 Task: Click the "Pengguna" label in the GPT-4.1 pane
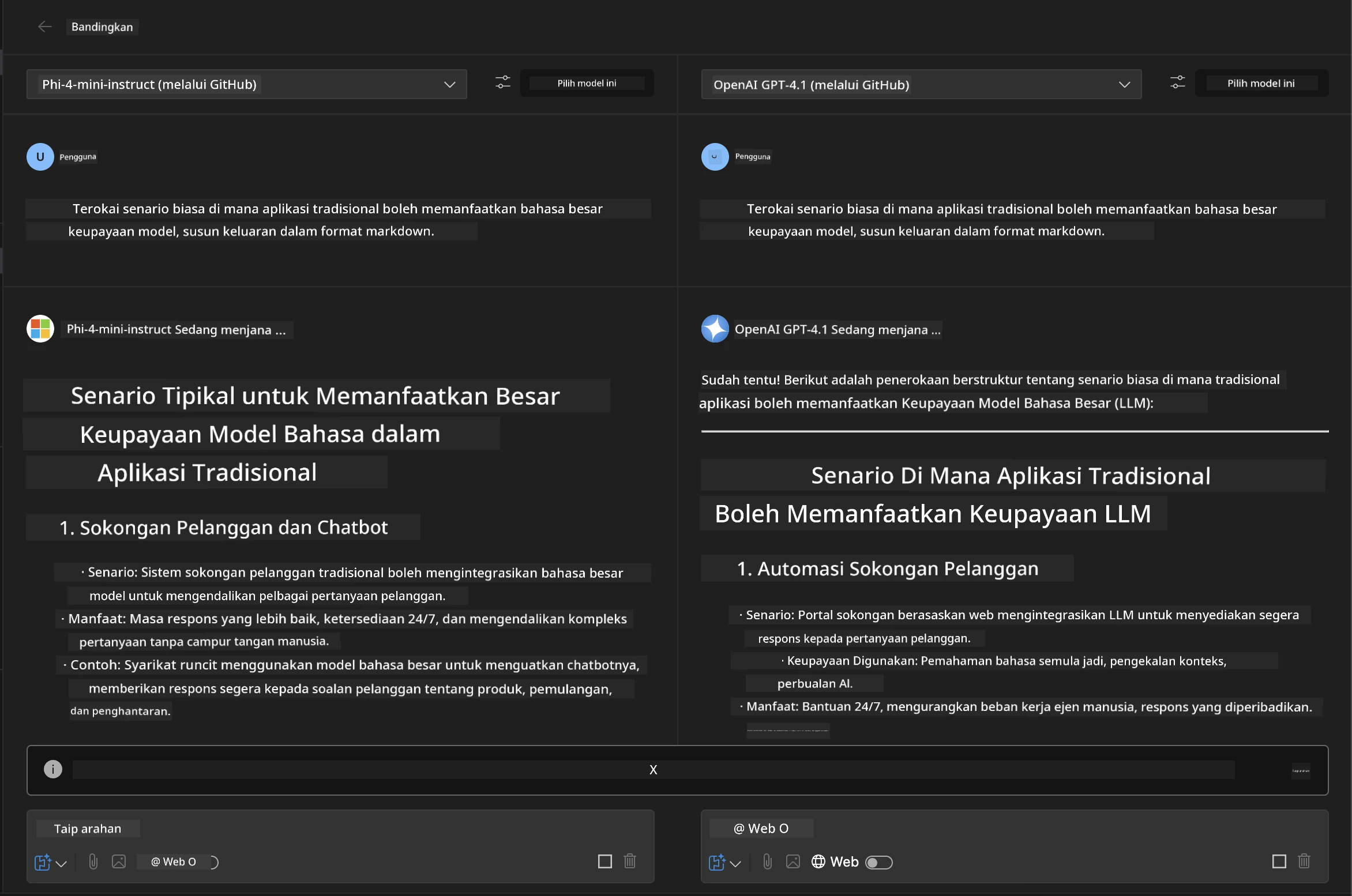point(753,157)
